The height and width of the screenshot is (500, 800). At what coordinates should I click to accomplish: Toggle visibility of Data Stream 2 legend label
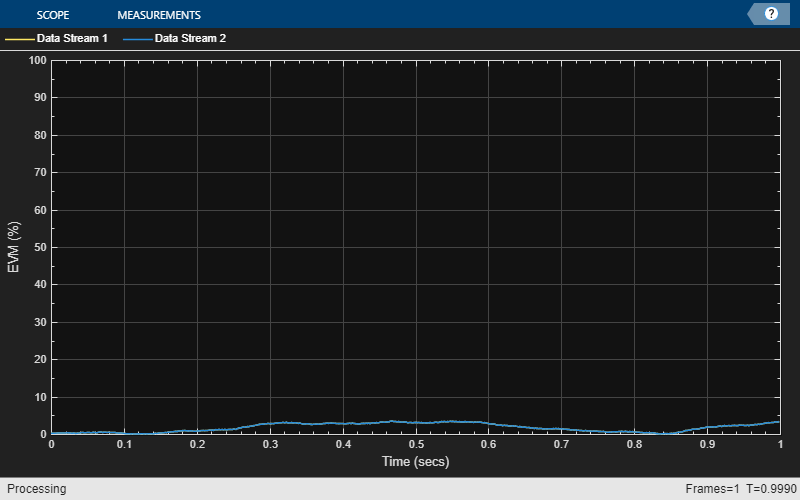coord(190,39)
